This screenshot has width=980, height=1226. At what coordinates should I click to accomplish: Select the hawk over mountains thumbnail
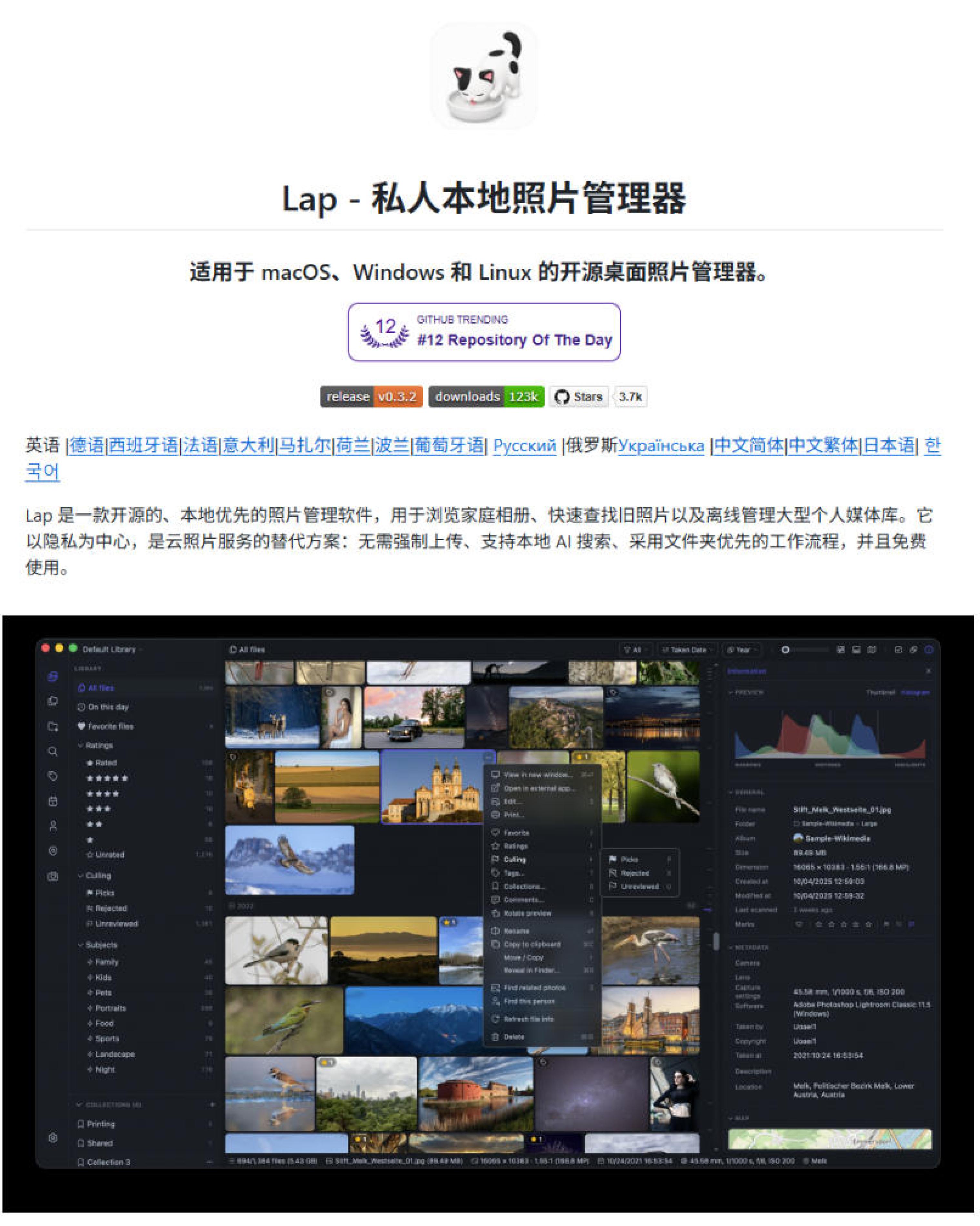(289, 859)
